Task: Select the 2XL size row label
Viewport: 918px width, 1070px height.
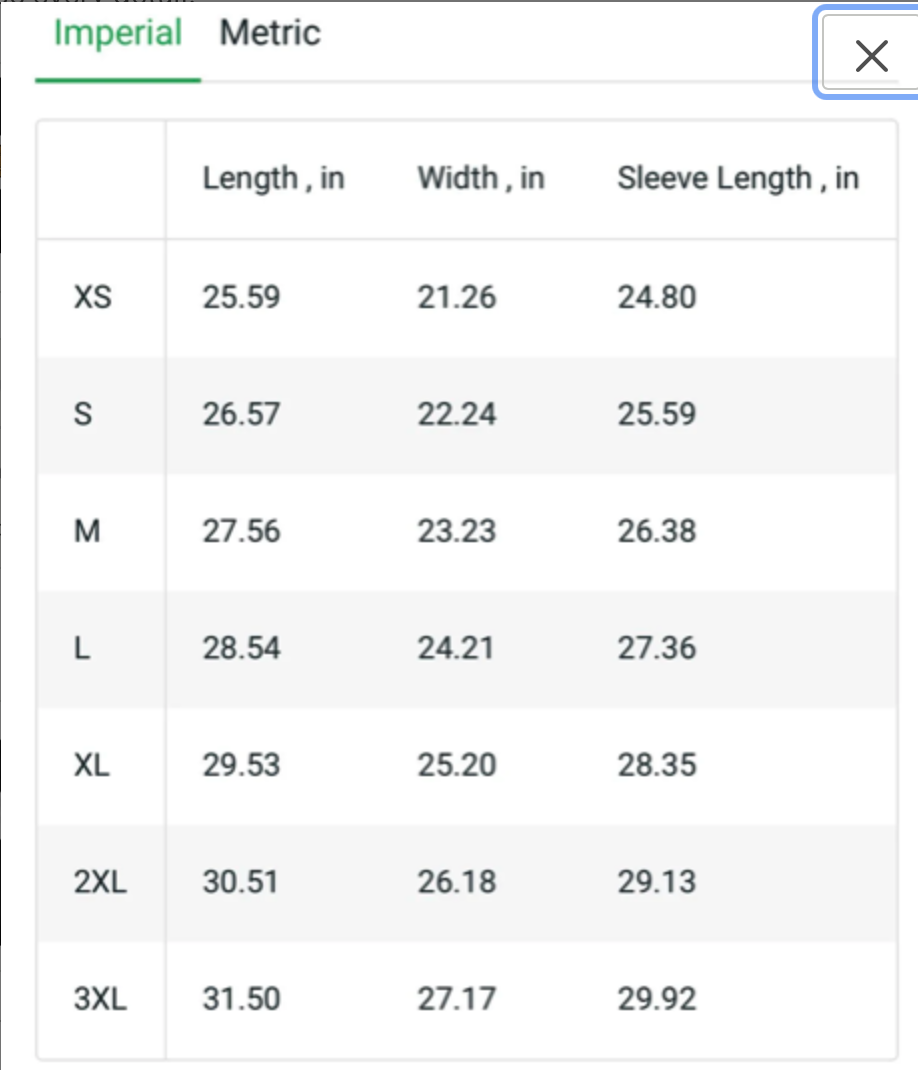Action: (100, 882)
